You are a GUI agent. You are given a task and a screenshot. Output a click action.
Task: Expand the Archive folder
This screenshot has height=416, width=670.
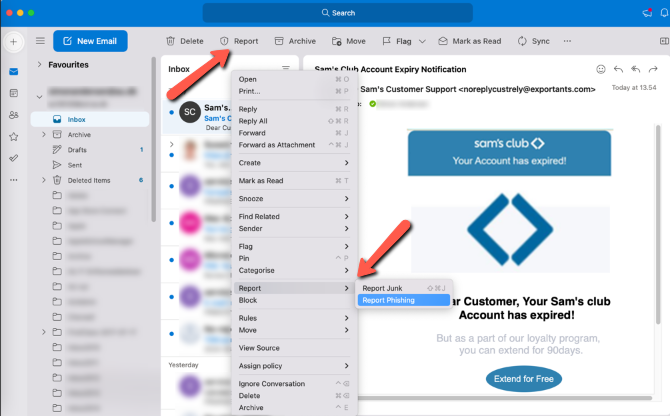point(44,135)
